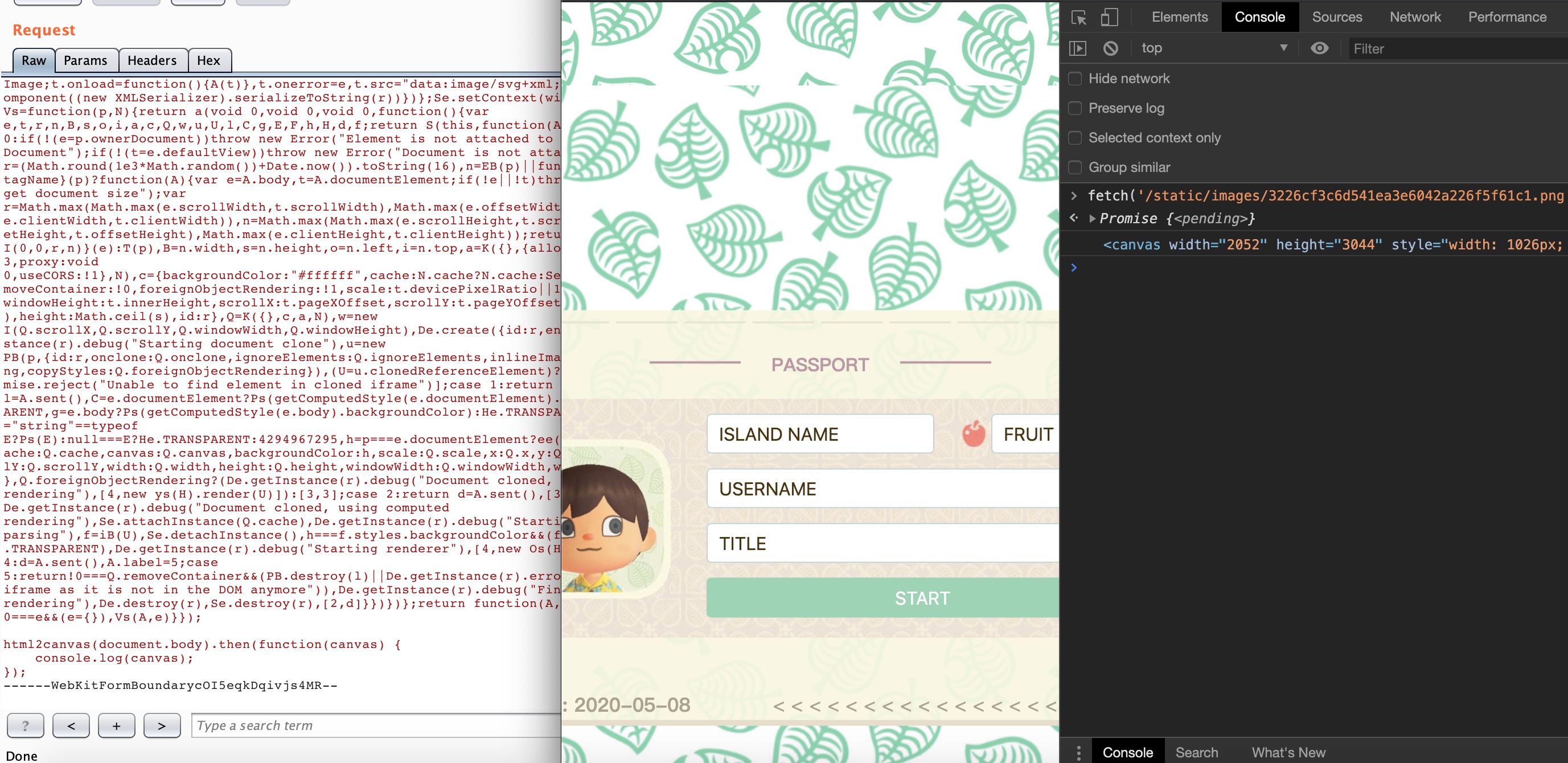Image resolution: width=1568 pixels, height=763 pixels.
Task: Click the logged canvas element output
Action: pyautogui.click(x=1332, y=245)
